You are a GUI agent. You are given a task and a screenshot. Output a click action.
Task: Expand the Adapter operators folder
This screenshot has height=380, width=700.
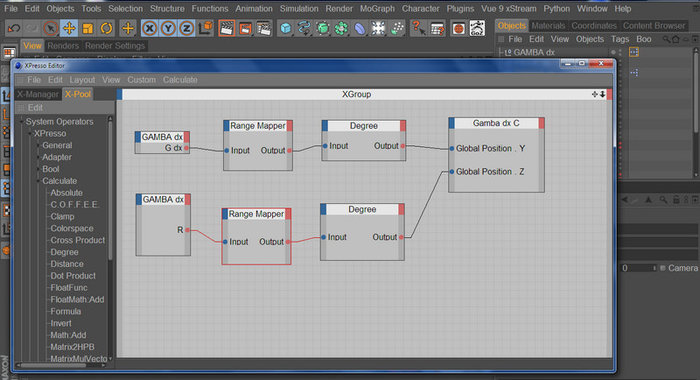pyautogui.click(x=38, y=157)
